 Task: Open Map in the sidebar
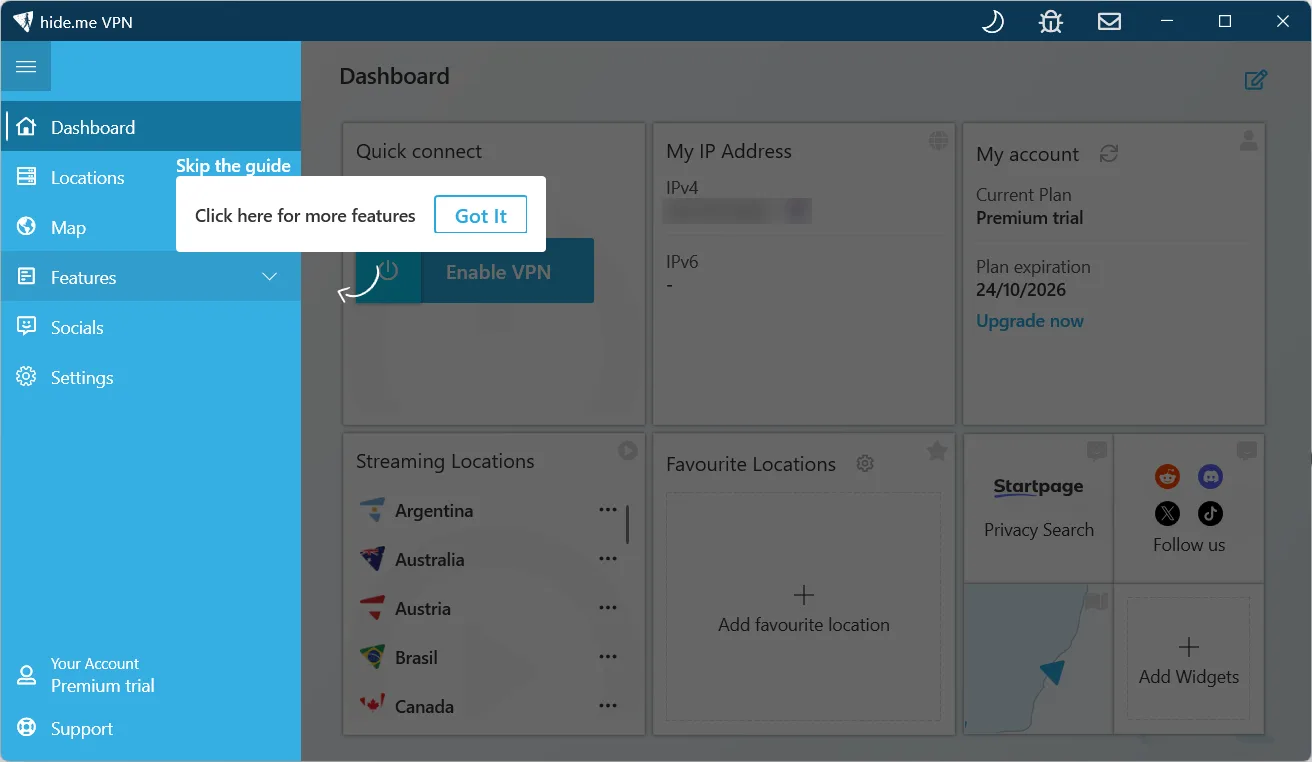point(151,227)
